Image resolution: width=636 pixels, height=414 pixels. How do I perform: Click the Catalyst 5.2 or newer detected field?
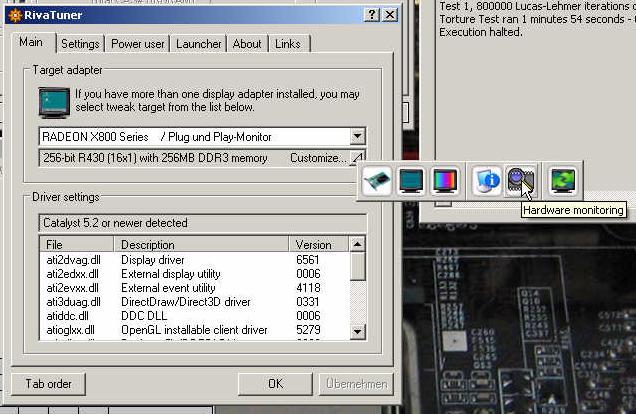pyautogui.click(x=203, y=223)
